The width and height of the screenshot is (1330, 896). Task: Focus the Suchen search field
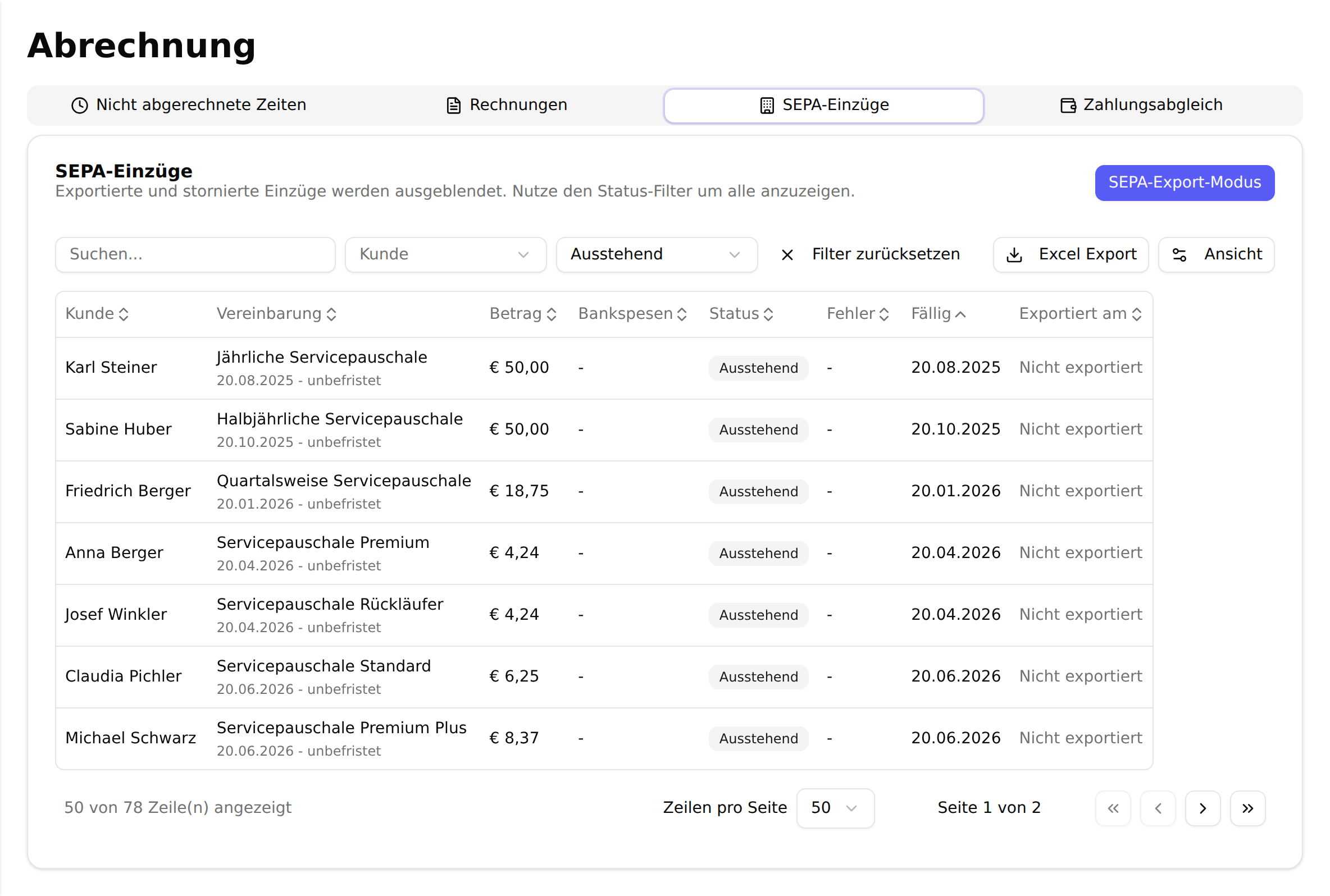tap(195, 255)
